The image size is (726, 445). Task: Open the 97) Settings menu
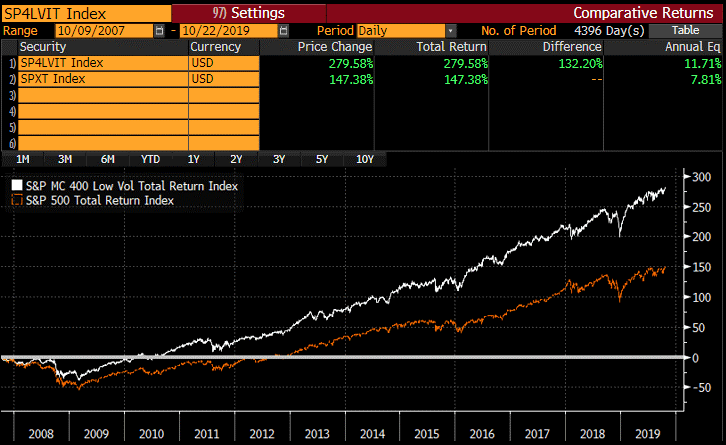click(x=249, y=13)
